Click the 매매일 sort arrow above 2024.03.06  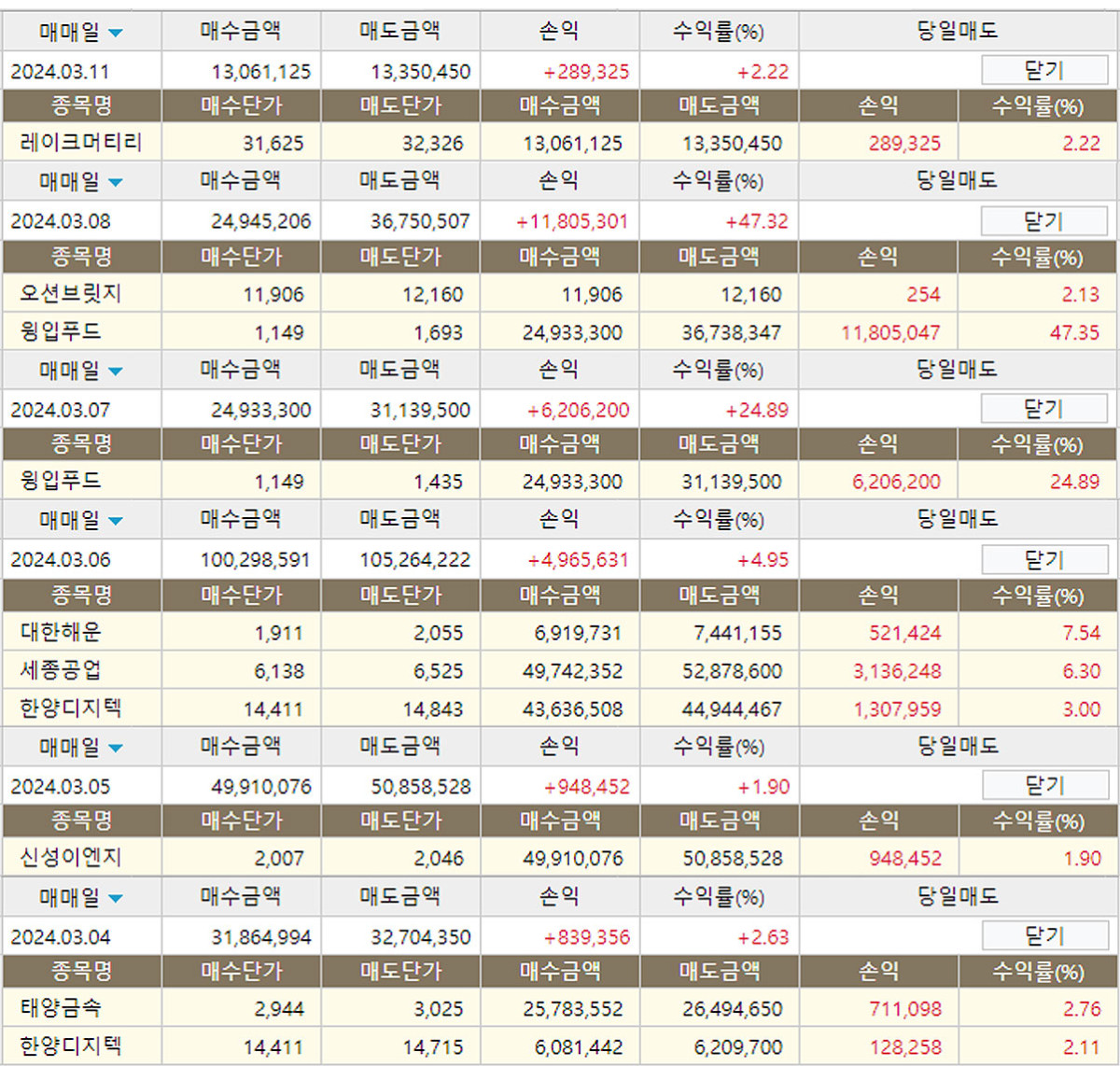[x=116, y=521]
